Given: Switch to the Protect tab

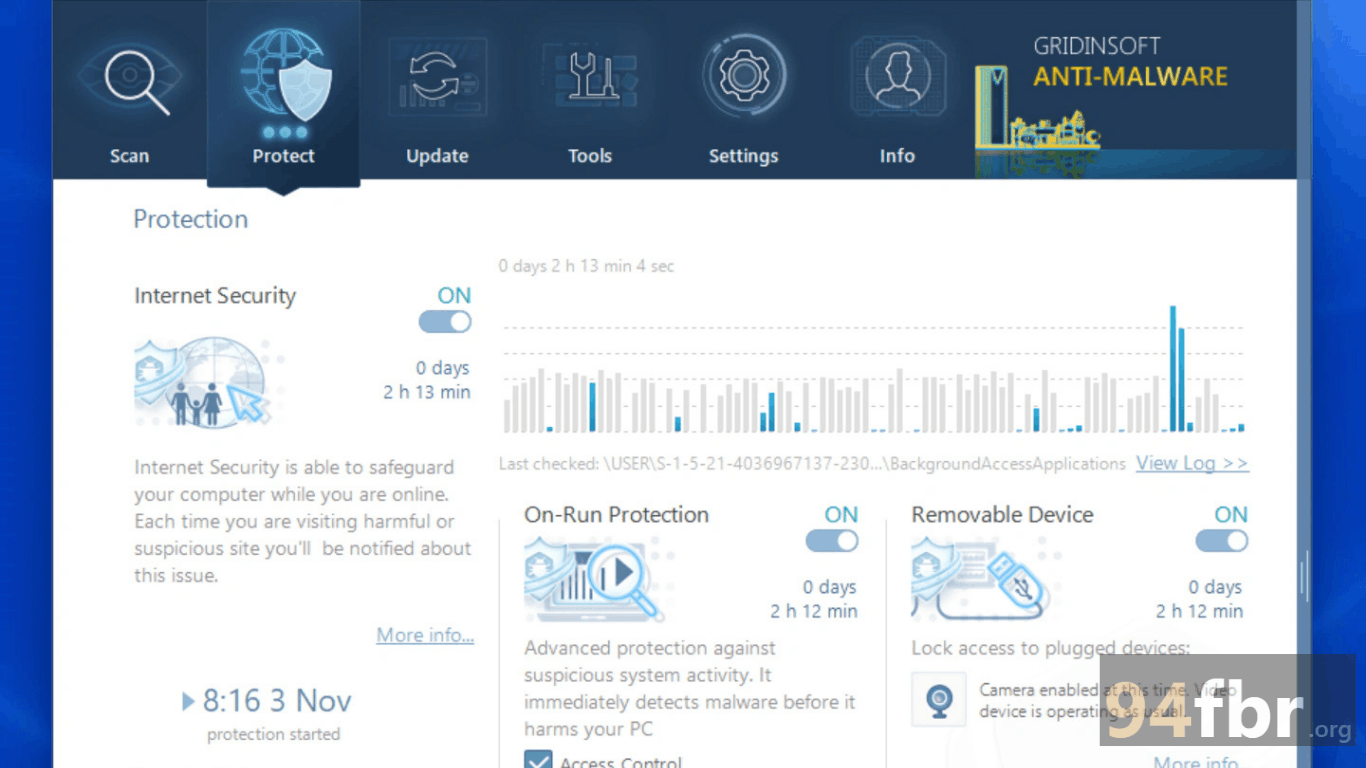Looking at the screenshot, I should pyautogui.click(x=283, y=95).
